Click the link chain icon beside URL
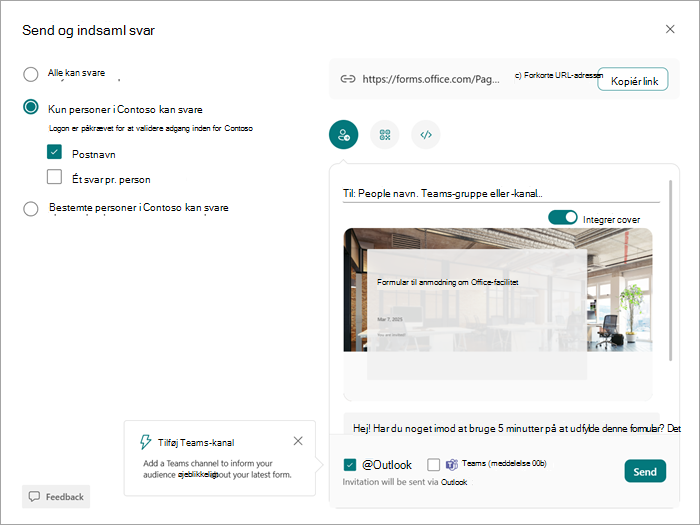The image size is (700, 525). (x=348, y=79)
